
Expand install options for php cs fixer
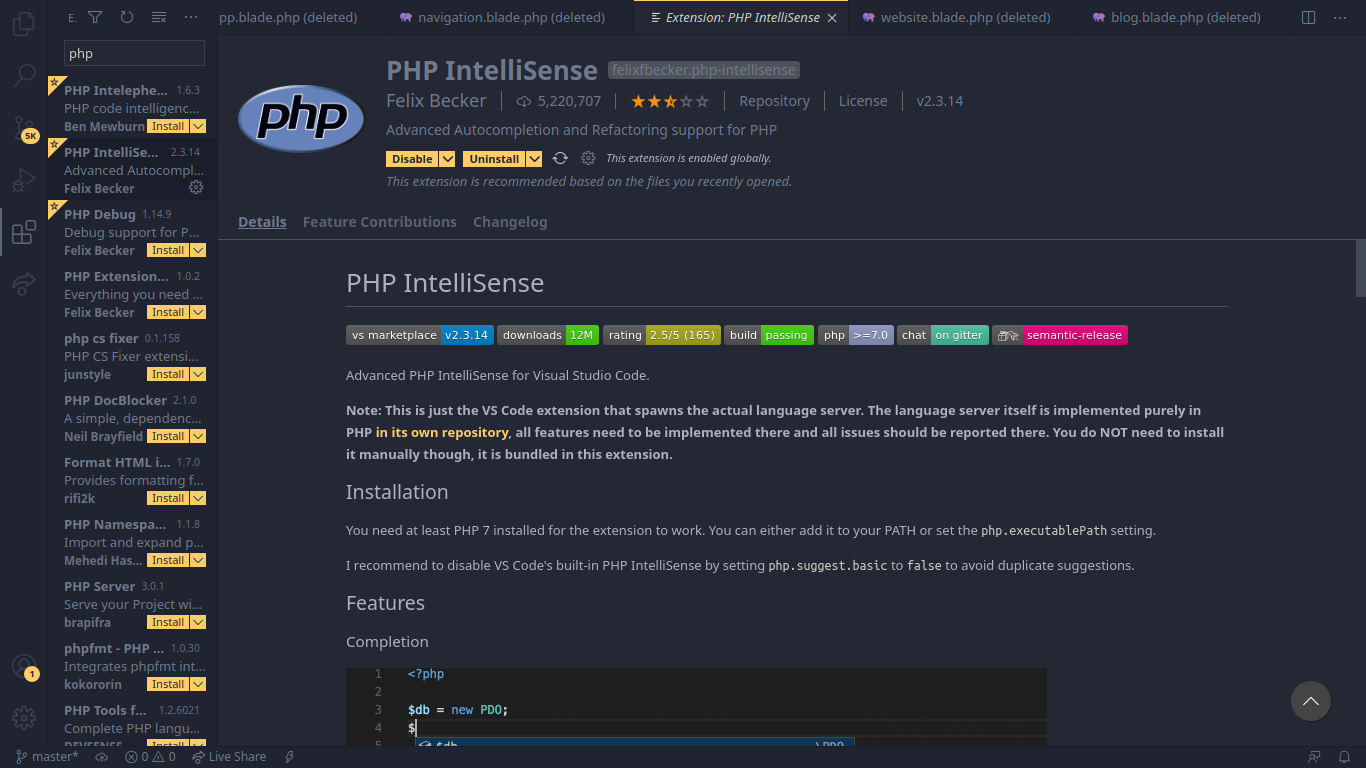[198, 374]
